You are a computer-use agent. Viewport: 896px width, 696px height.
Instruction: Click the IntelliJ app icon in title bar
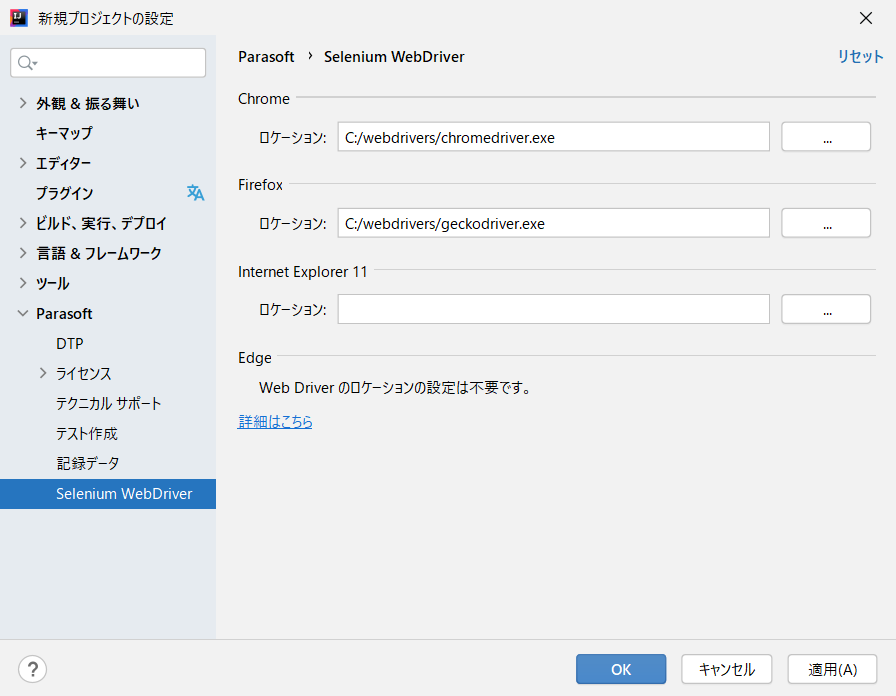[19, 18]
